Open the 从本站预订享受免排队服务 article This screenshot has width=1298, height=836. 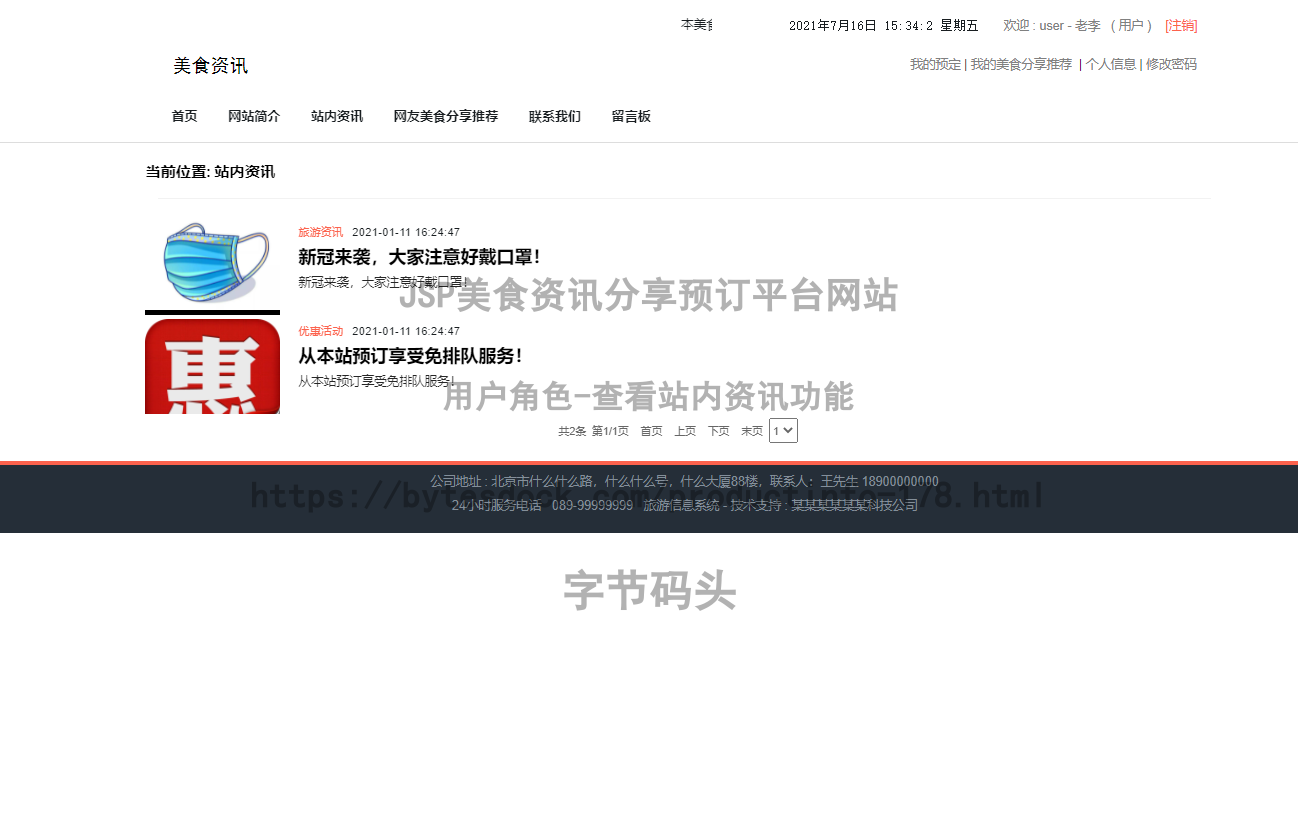click(x=410, y=355)
